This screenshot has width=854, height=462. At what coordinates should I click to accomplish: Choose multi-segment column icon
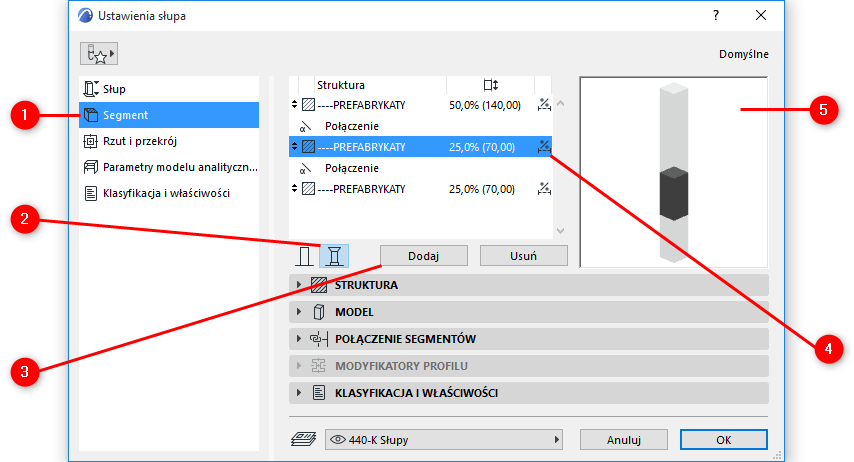334,256
